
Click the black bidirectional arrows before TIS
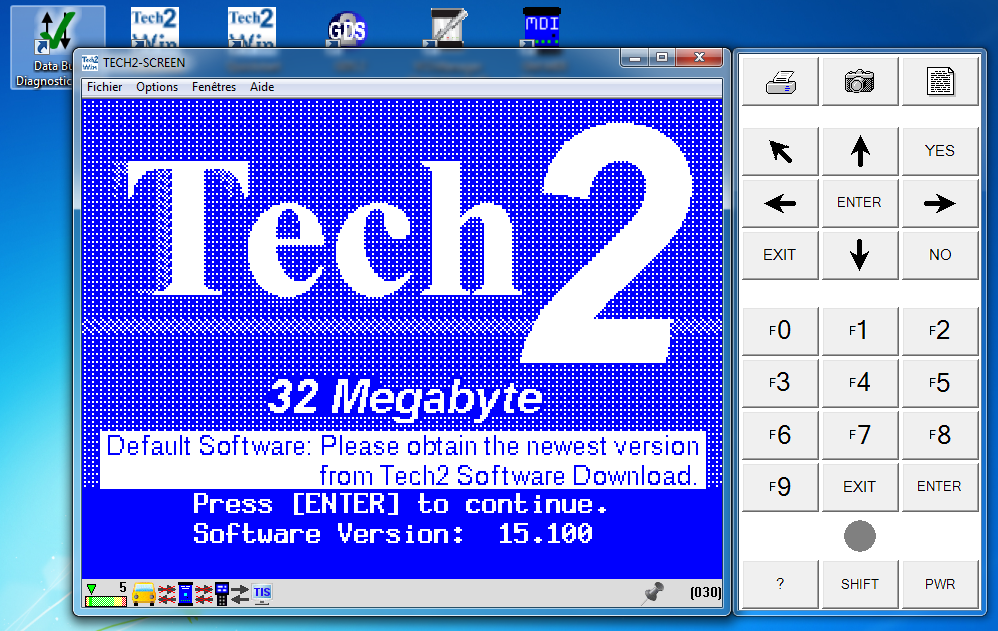(x=240, y=594)
